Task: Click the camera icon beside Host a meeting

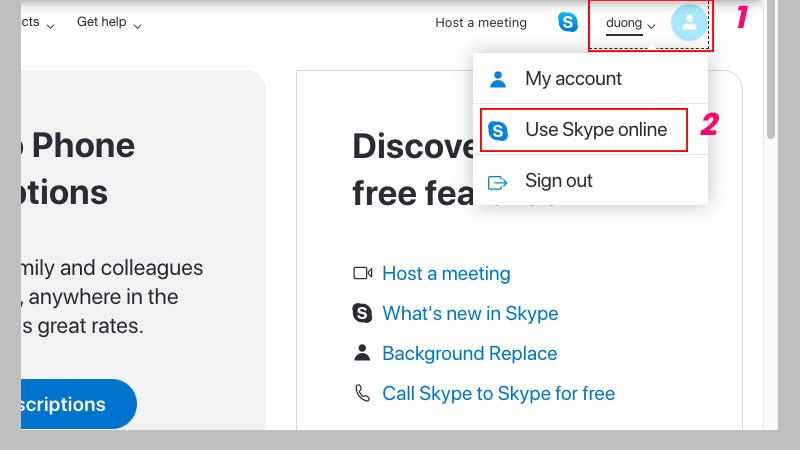Action: click(x=363, y=273)
